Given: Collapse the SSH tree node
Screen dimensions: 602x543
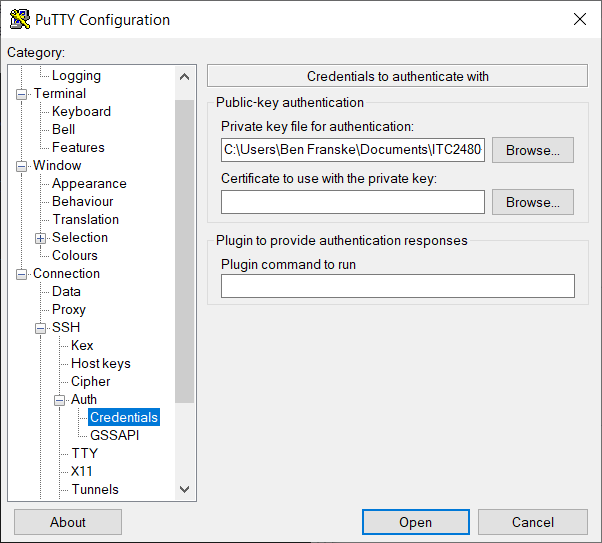Looking at the screenshot, I should [41, 328].
